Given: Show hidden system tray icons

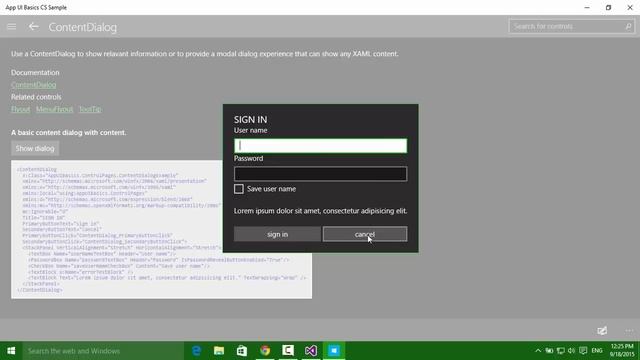Looking at the screenshot, I should pyautogui.click(x=538, y=351).
